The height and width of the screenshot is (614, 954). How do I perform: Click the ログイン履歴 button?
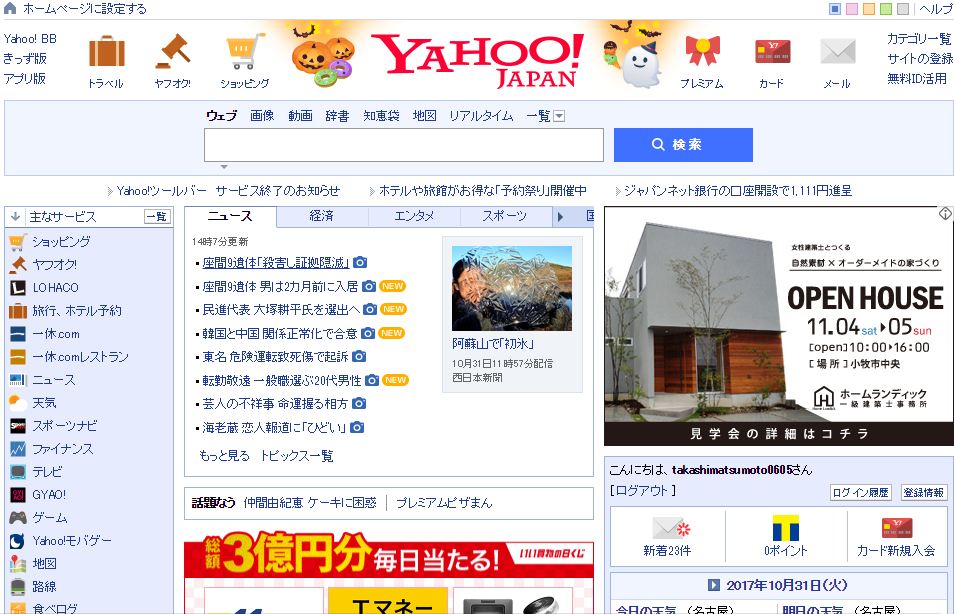[860, 493]
